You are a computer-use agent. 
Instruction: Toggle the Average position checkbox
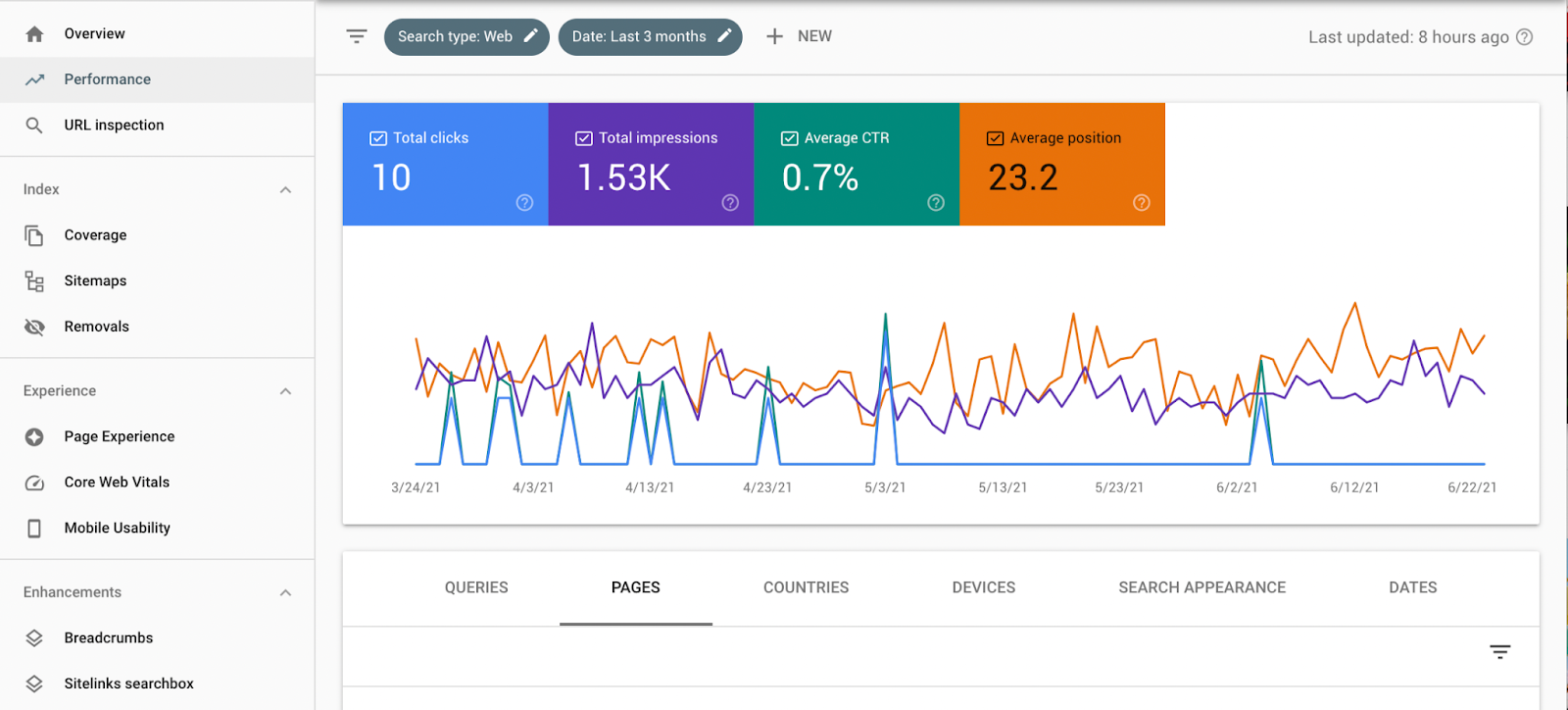[996, 138]
